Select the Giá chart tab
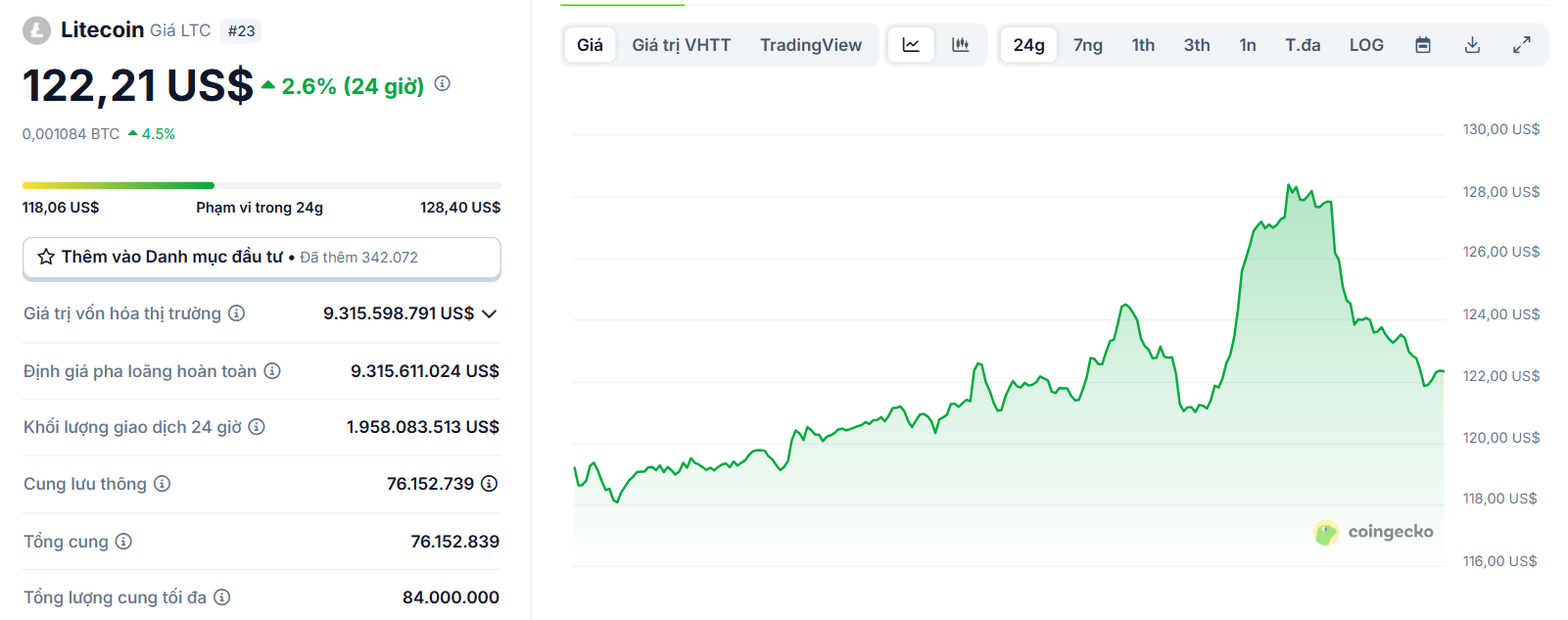 pyautogui.click(x=590, y=45)
